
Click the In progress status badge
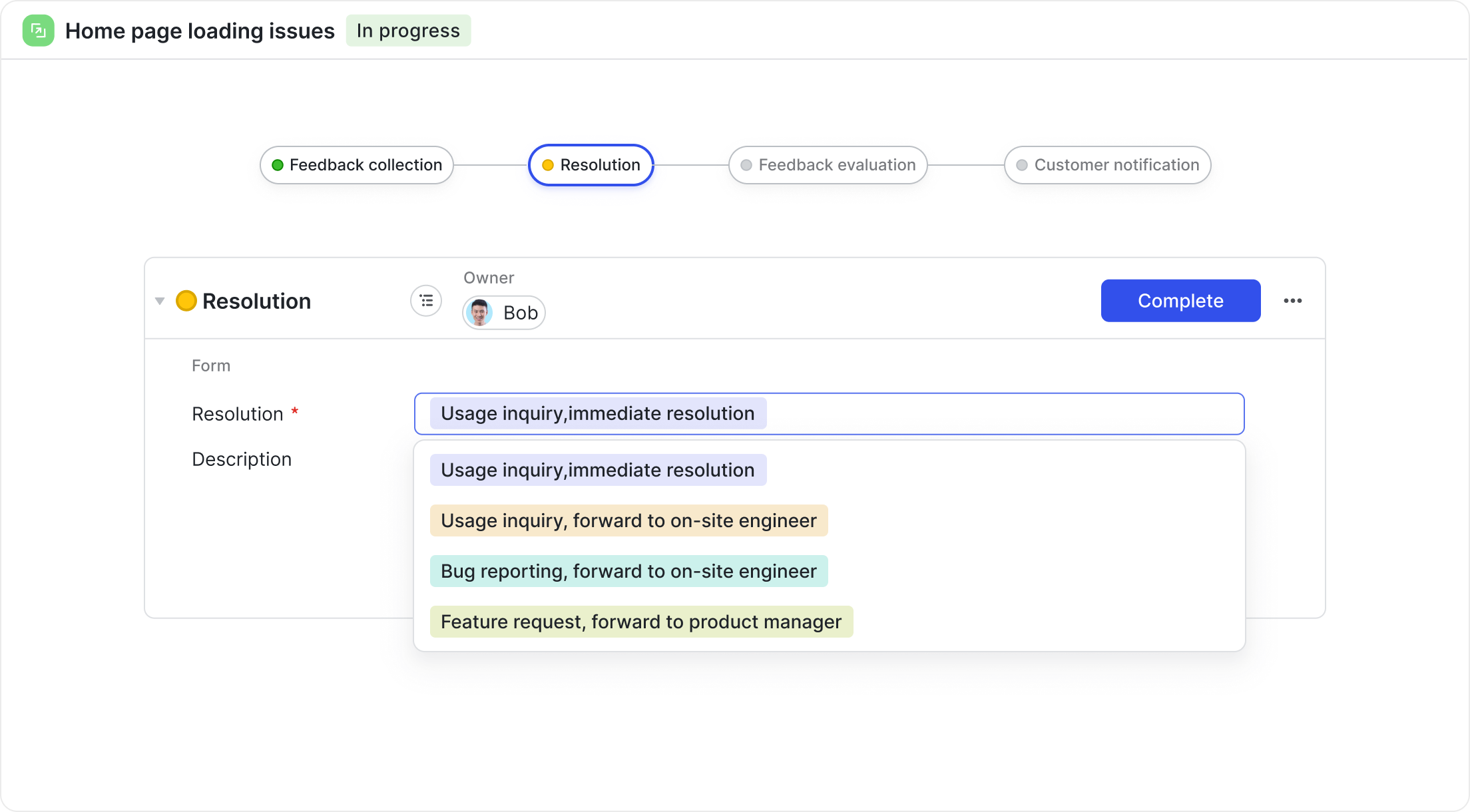click(408, 31)
